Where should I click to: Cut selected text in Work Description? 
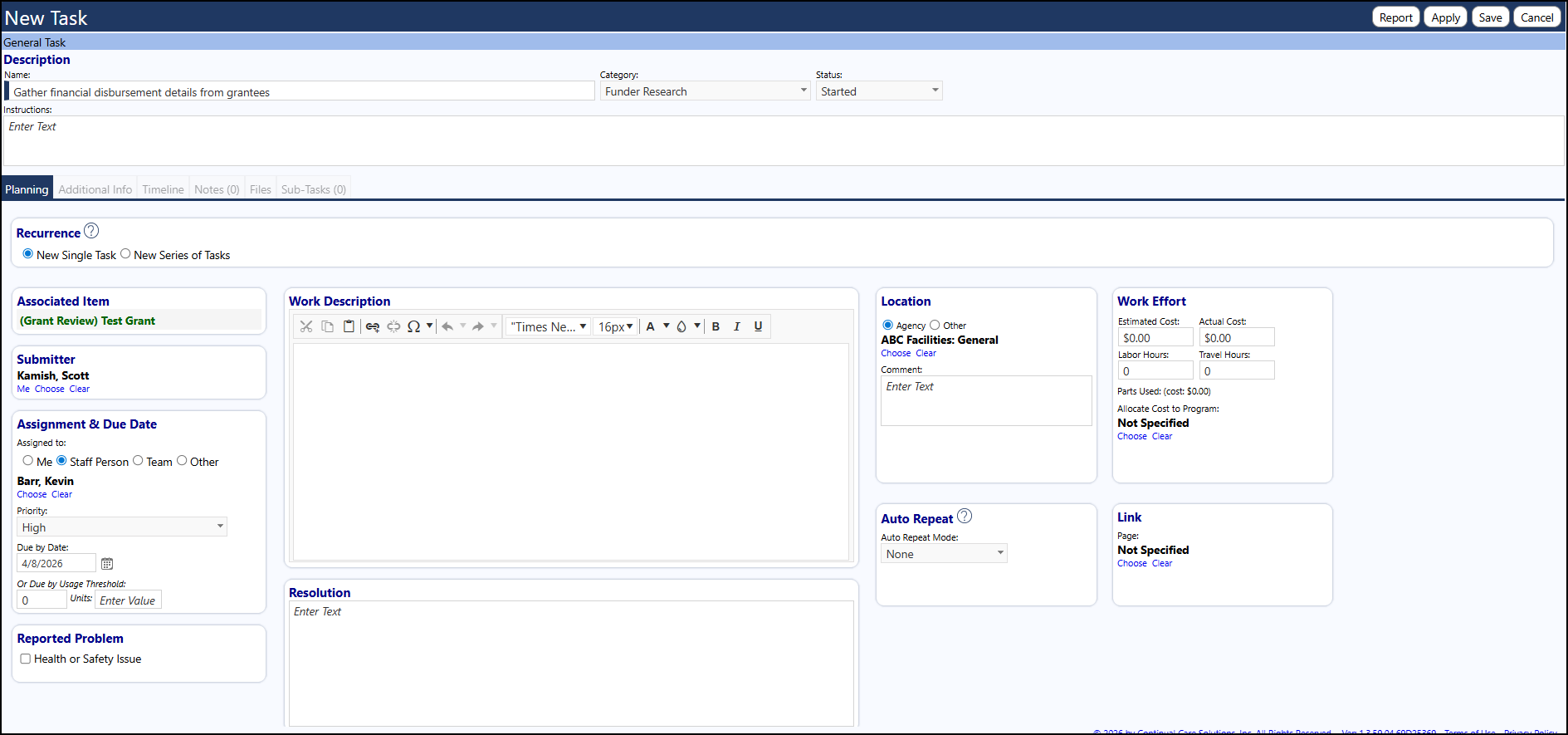[x=306, y=326]
